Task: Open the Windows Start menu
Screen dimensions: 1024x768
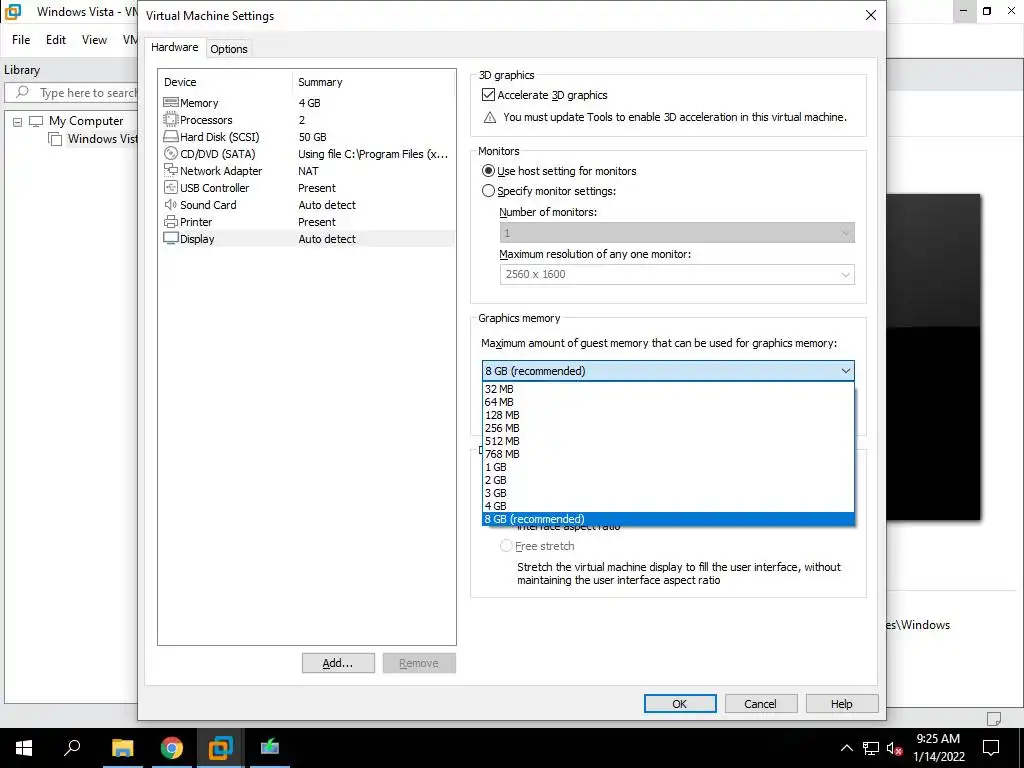Action: (24, 748)
